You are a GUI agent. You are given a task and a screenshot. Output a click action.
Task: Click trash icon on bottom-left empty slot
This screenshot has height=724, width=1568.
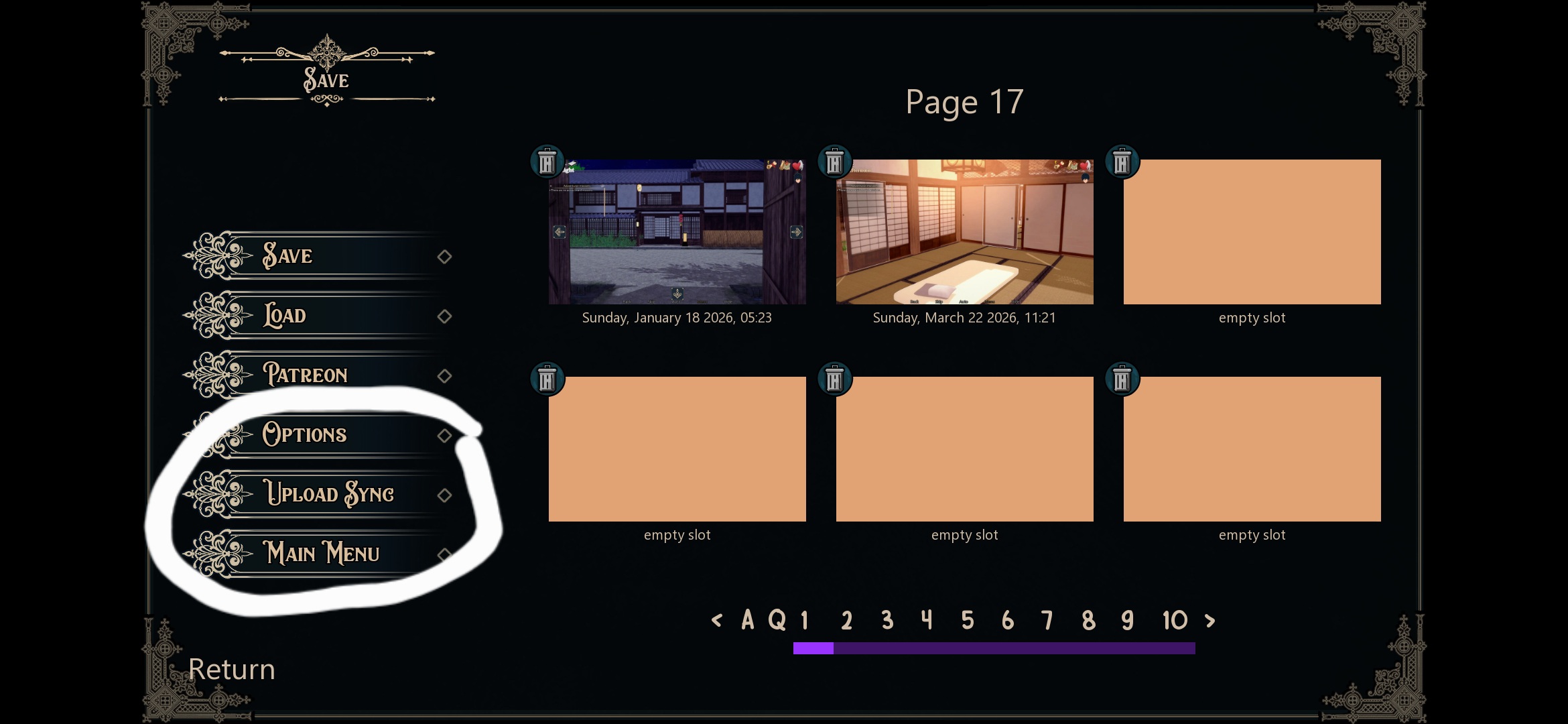click(x=547, y=379)
